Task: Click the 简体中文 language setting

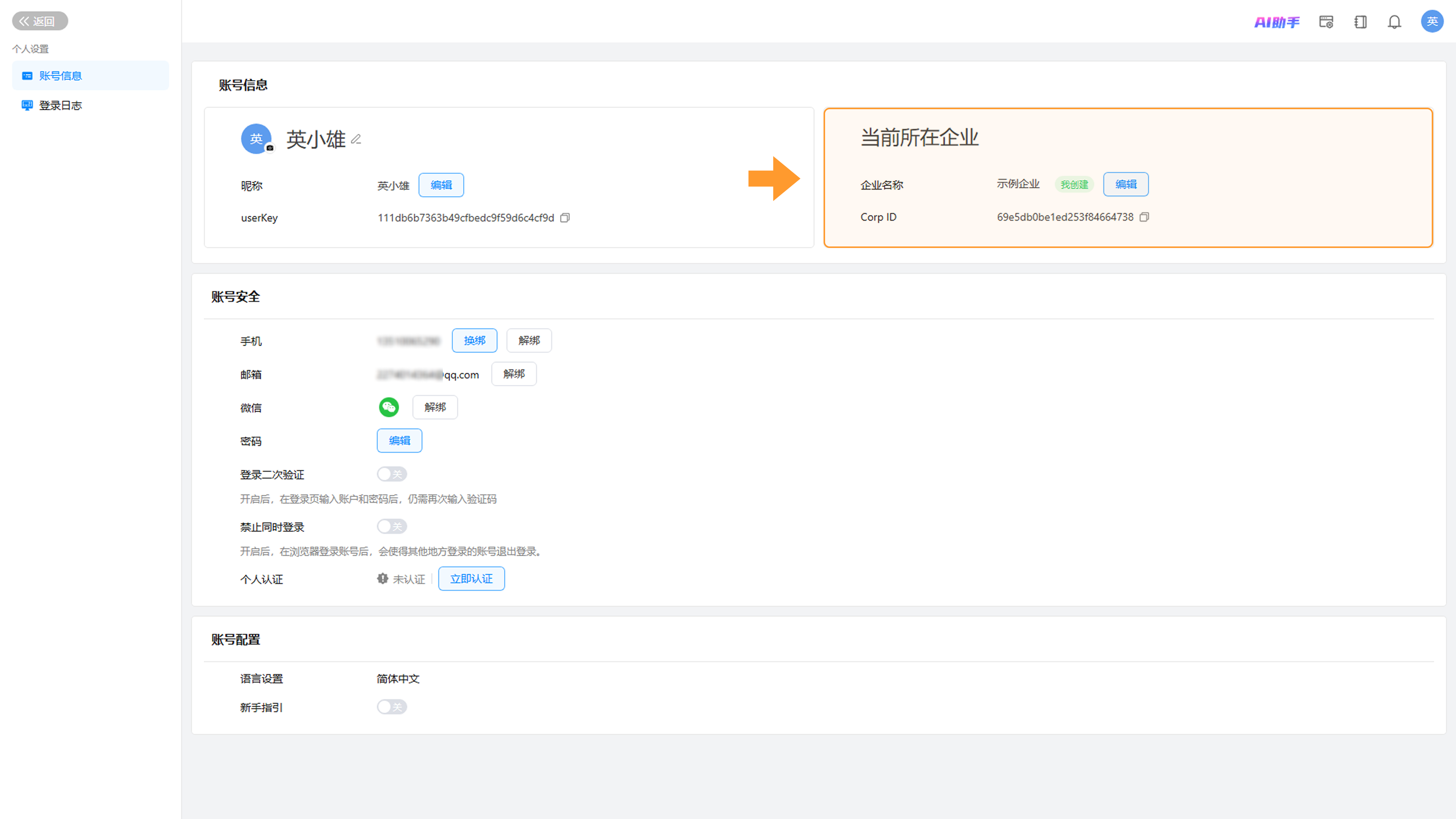Action: coord(398,678)
